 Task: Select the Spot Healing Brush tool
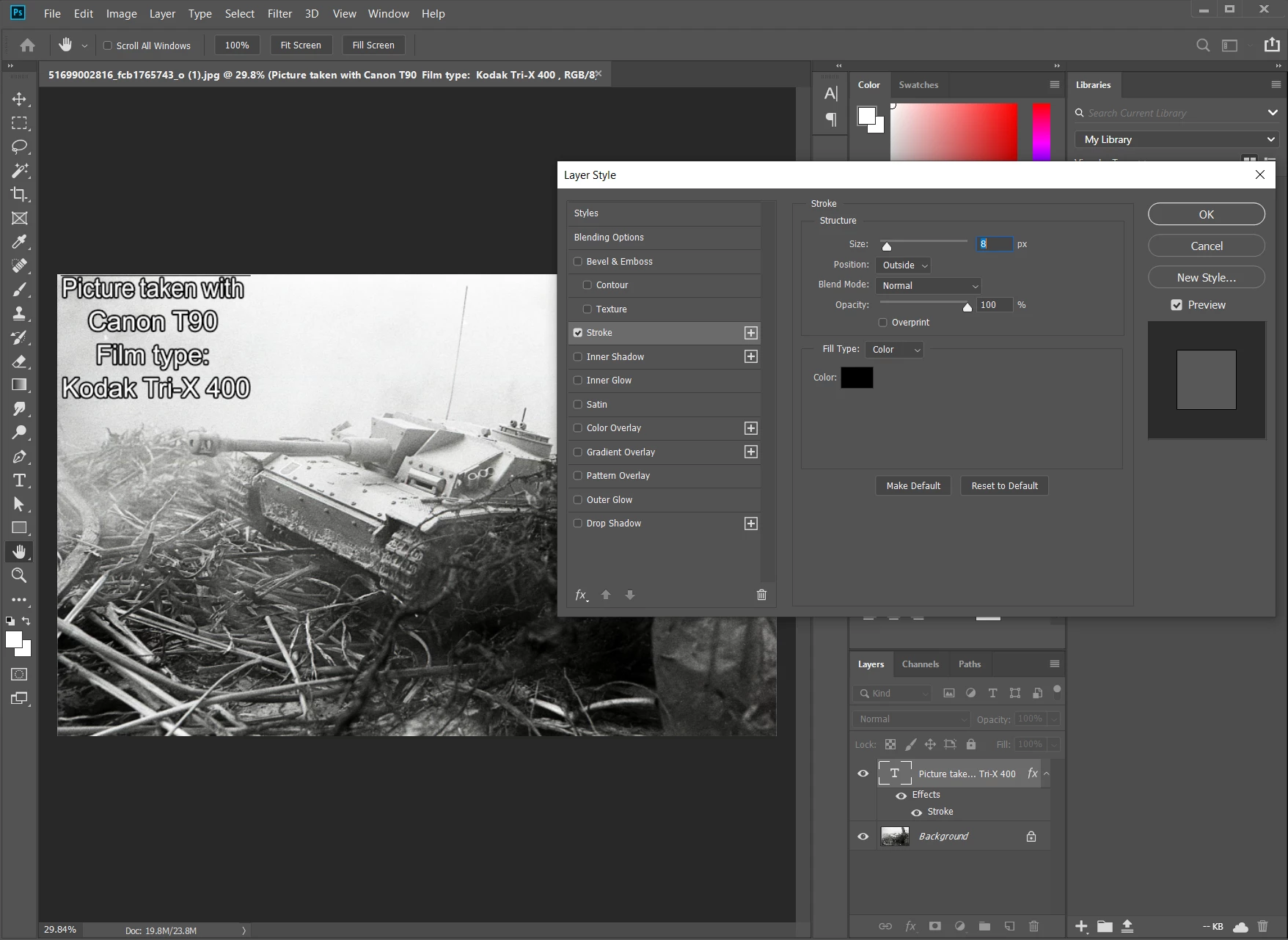(20, 266)
